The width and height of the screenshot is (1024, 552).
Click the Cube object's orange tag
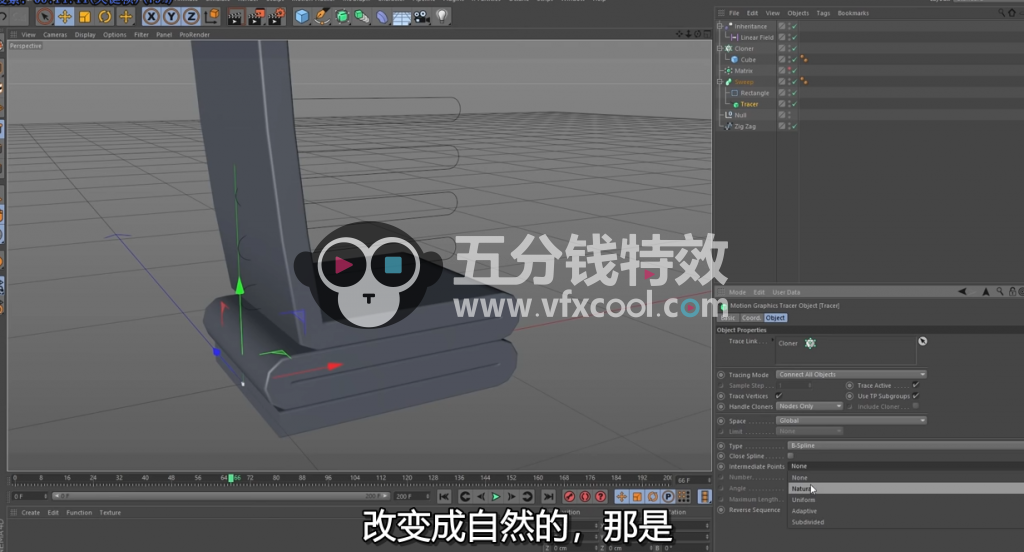804,59
